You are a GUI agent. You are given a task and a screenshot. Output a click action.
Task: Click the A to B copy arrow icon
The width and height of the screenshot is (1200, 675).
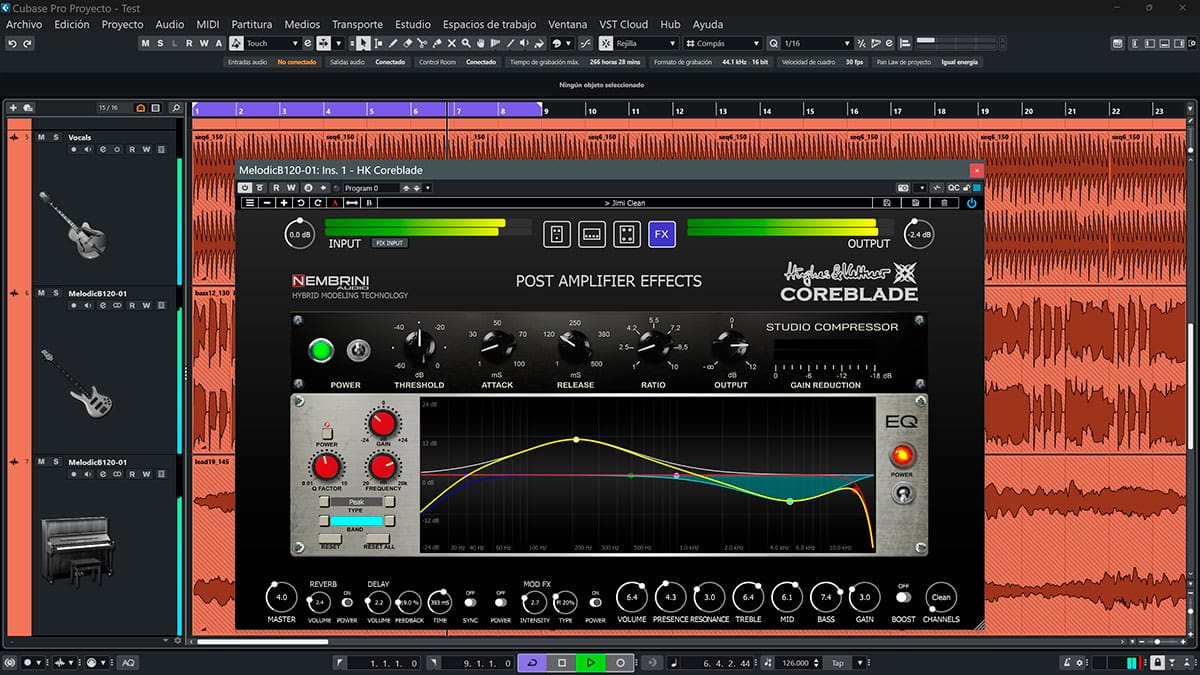point(352,203)
